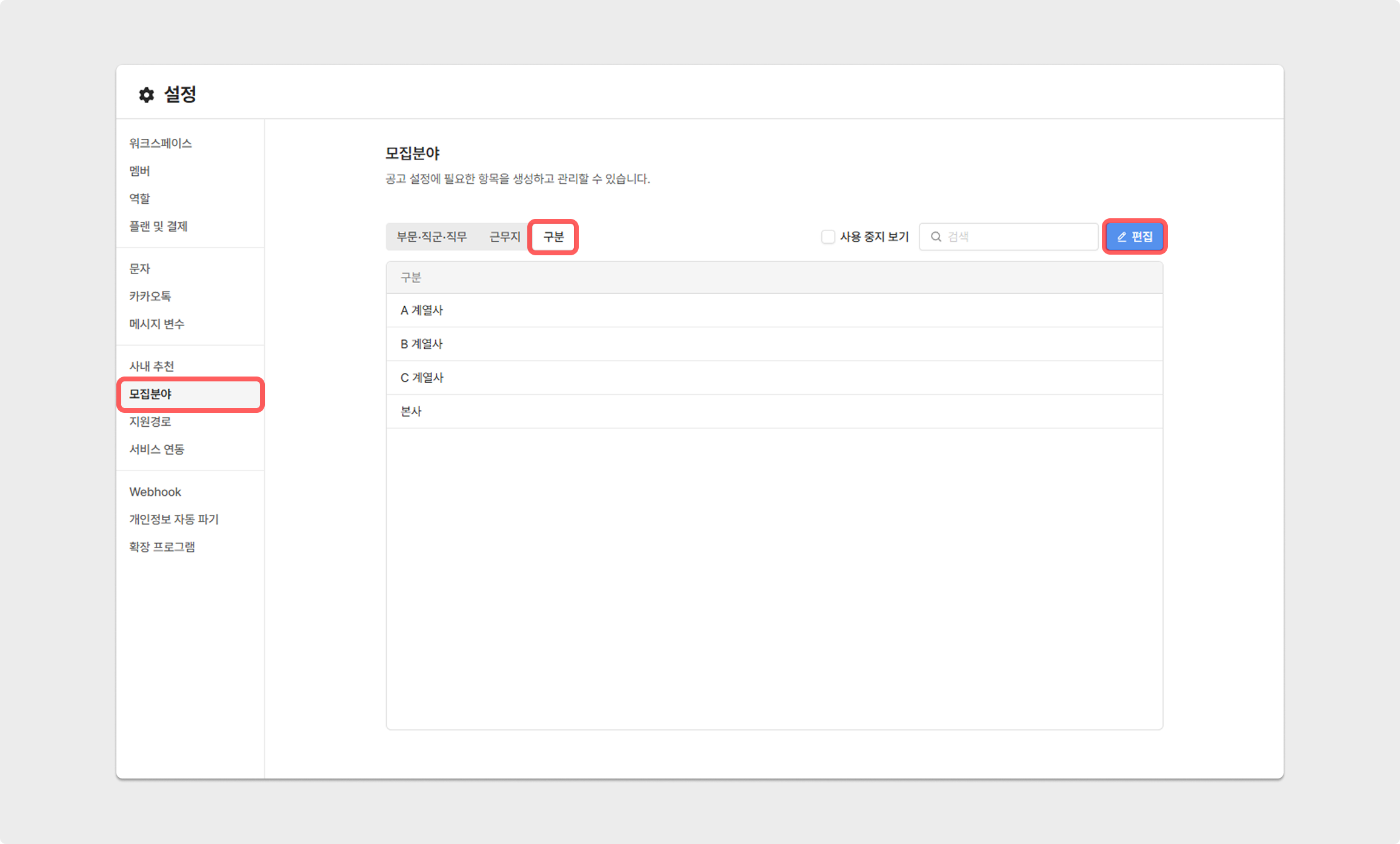This screenshot has height=844, width=1400.
Task: Open the 멤버 settings menu
Action: tap(139, 171)
